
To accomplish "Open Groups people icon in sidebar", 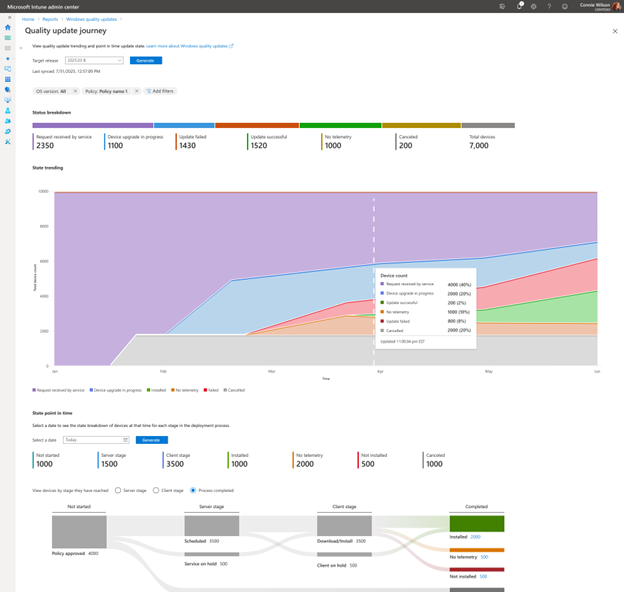I will (8, 121).
